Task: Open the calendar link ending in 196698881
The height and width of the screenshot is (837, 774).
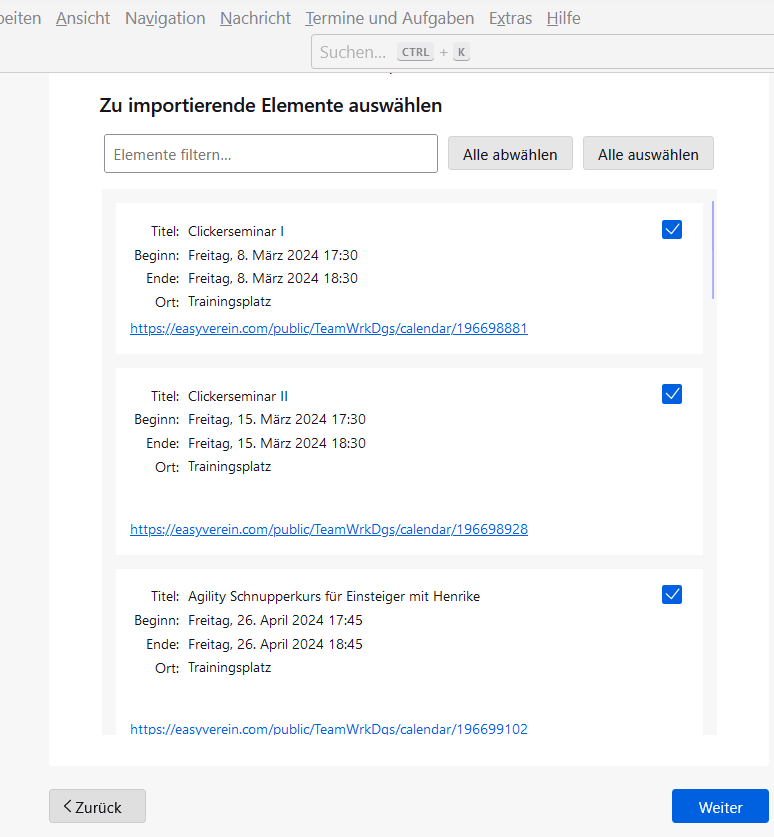Action: 329,328
